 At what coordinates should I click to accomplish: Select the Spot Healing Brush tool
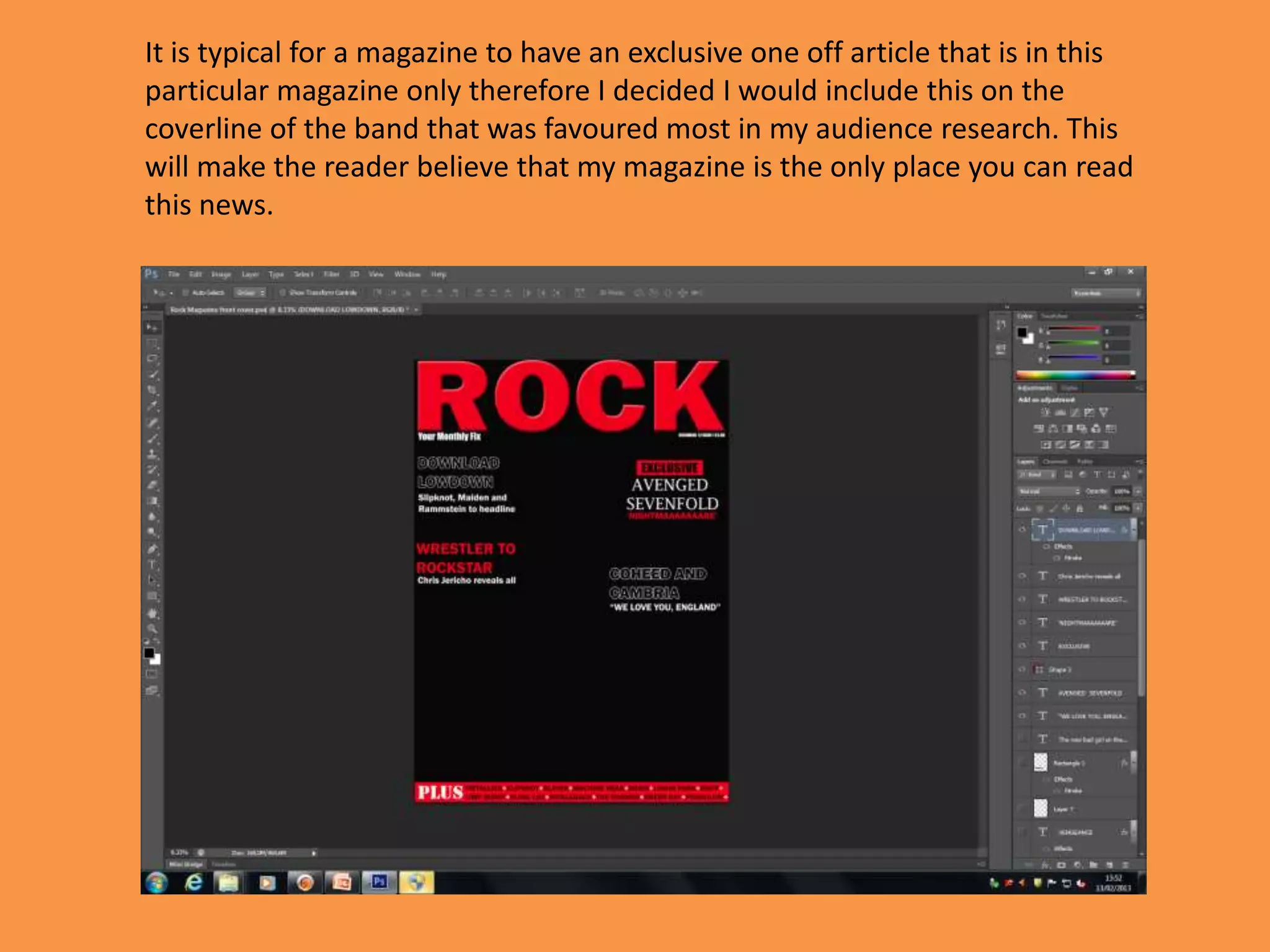tap(152, 423)
